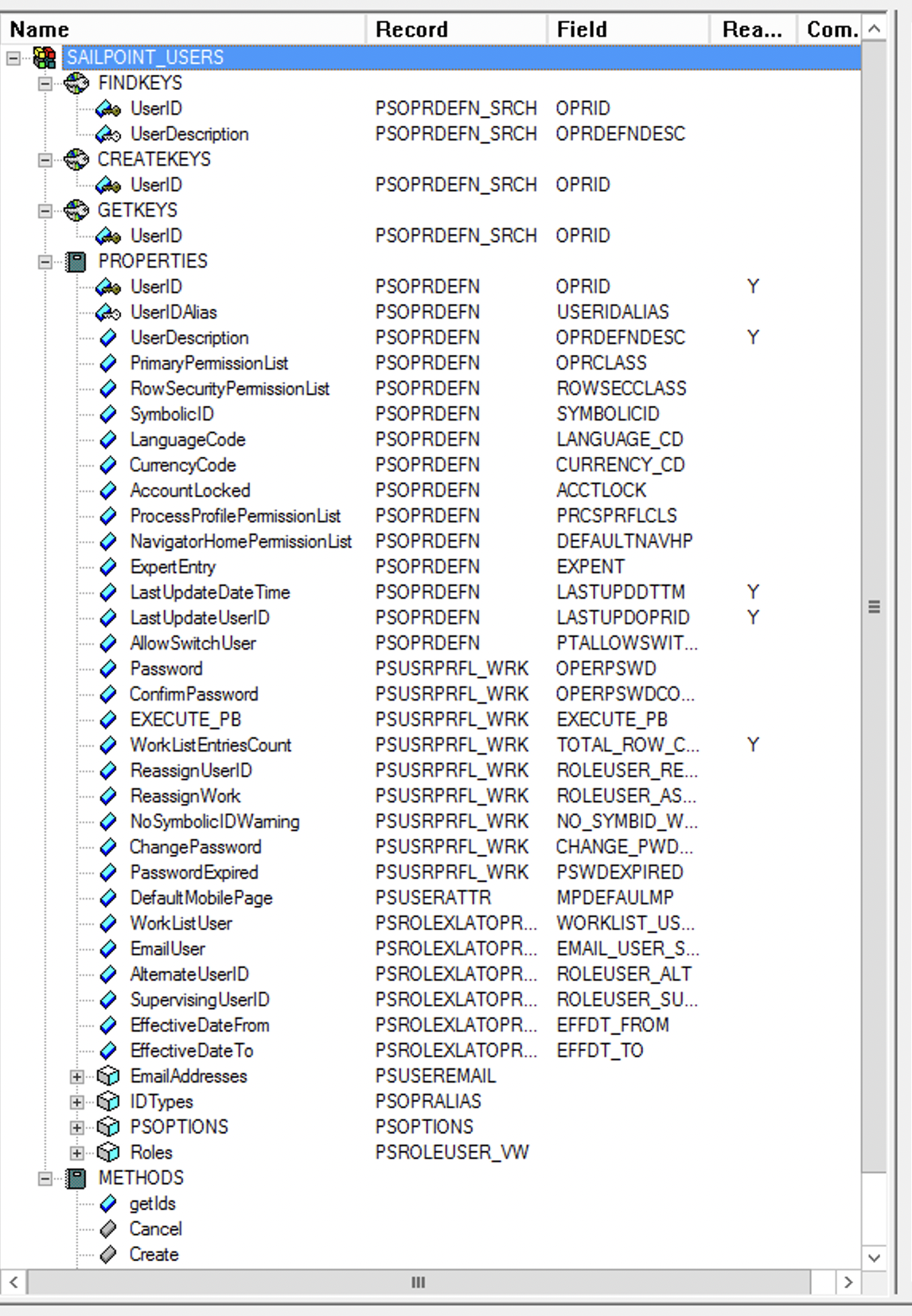Viewport: 912px width, 1316px height.
Task: Expand the IDTypes collection
Action: tap(77, 1102)
